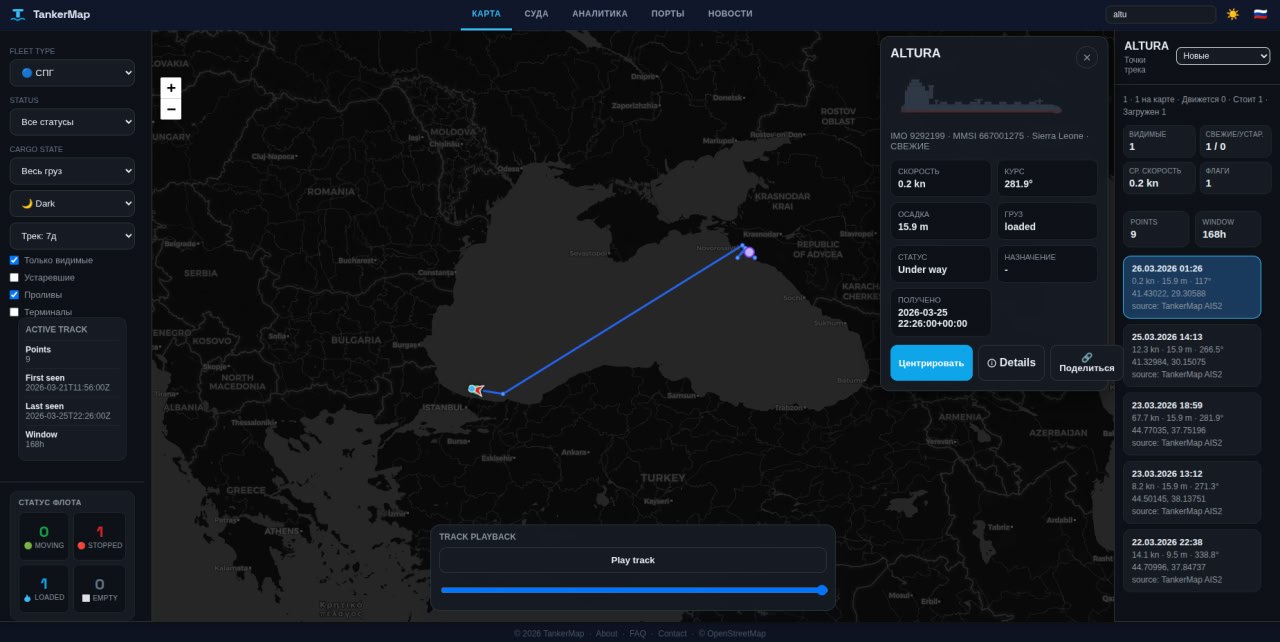
Task: Open the Fleet Type СПГ dropdown
Action: pyautogui.click(x=72, y=73)
